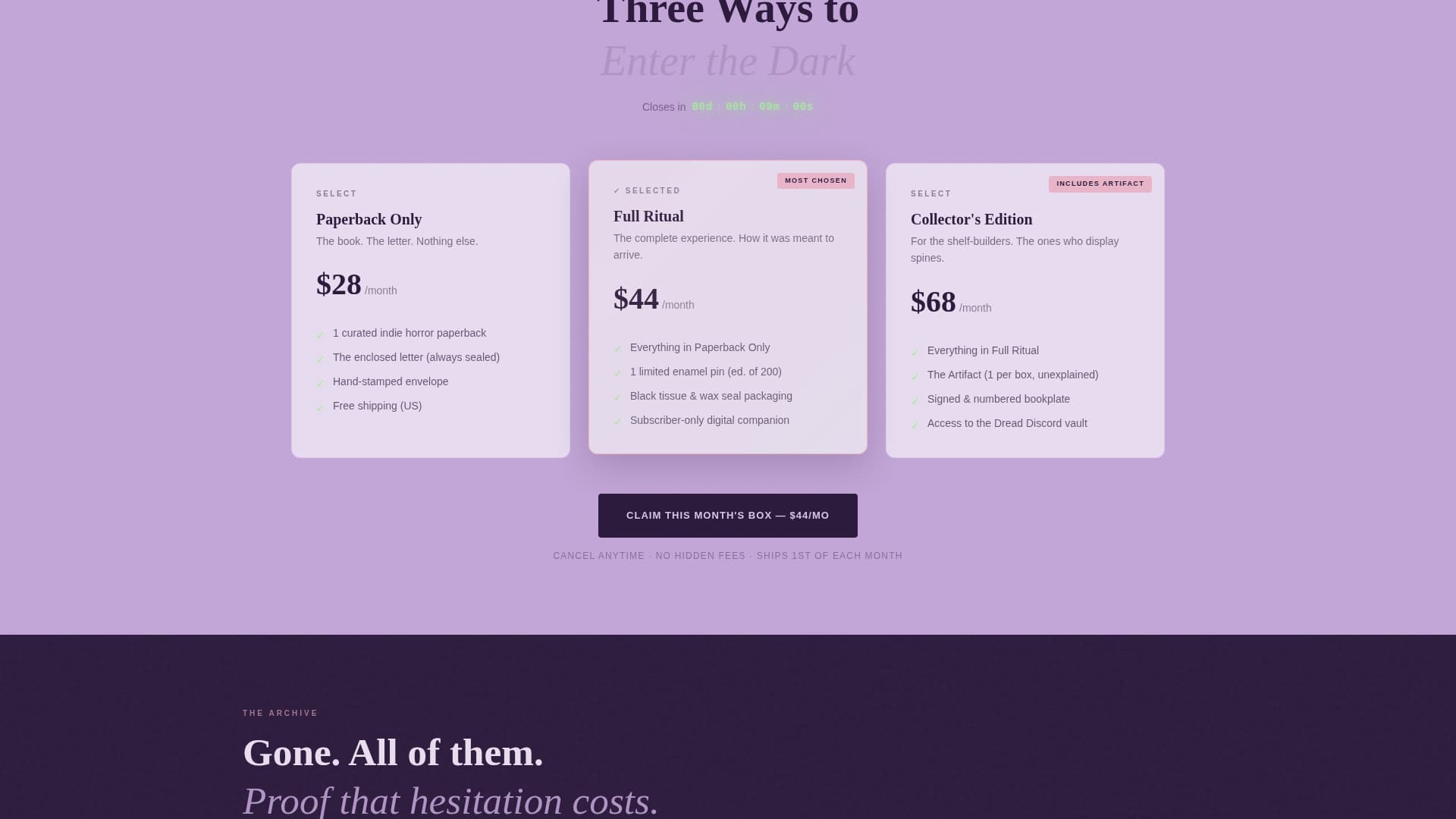This screenshot has width=1456, height=819.
Task: Click the $68 price on Collector's Edition
Action: click(933, 302)
